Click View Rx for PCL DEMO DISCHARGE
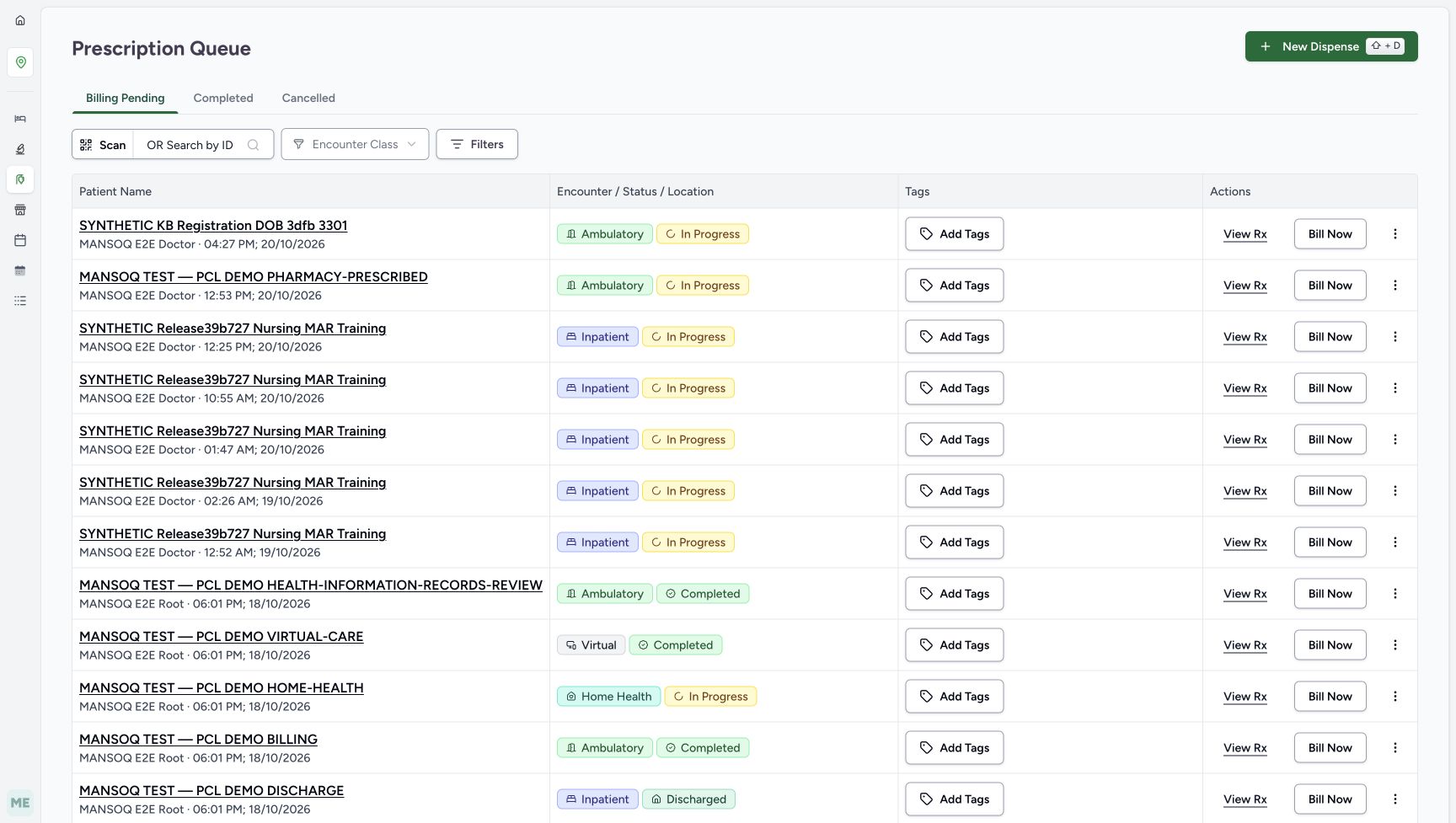The image size is (1456, 823). (1245, 799)
